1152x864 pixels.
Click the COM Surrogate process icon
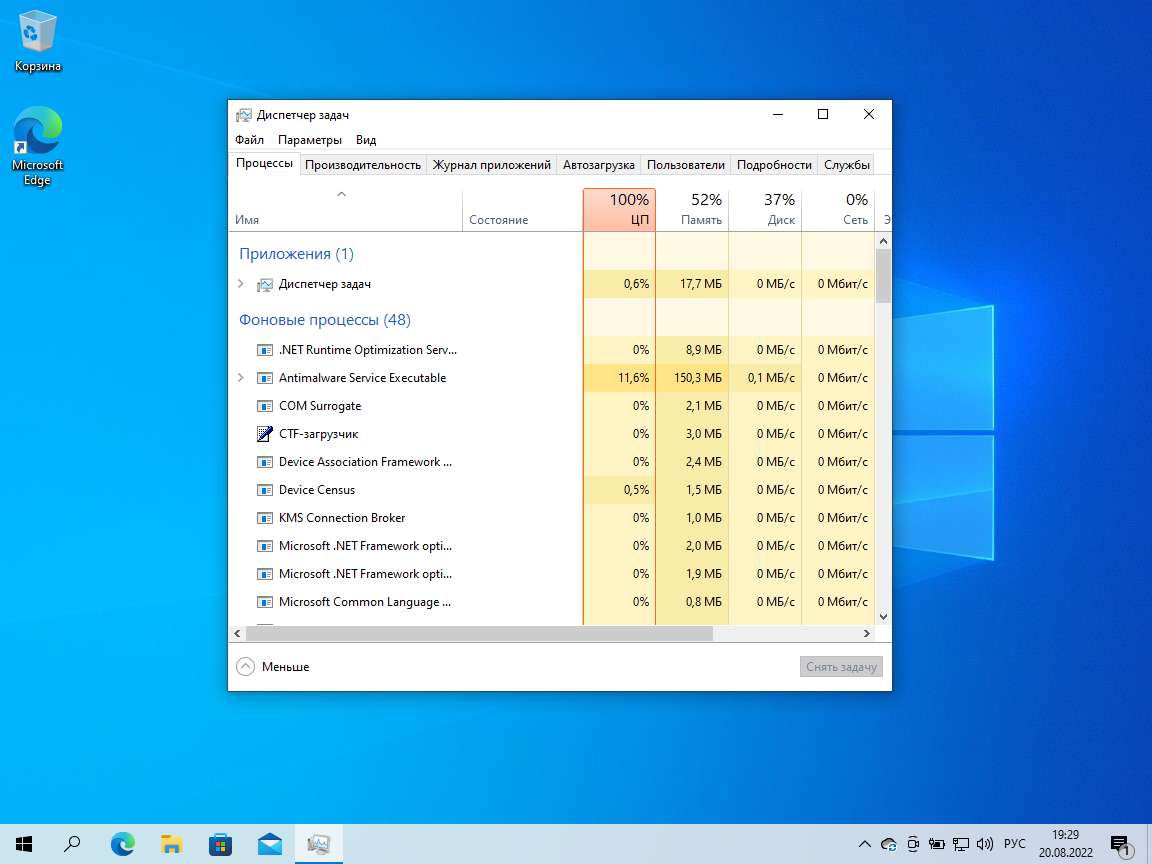(264, 406)
